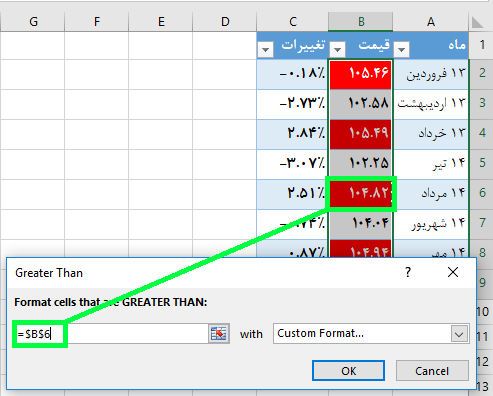Select row header 4
493x396 pixels.
(482, 134)
